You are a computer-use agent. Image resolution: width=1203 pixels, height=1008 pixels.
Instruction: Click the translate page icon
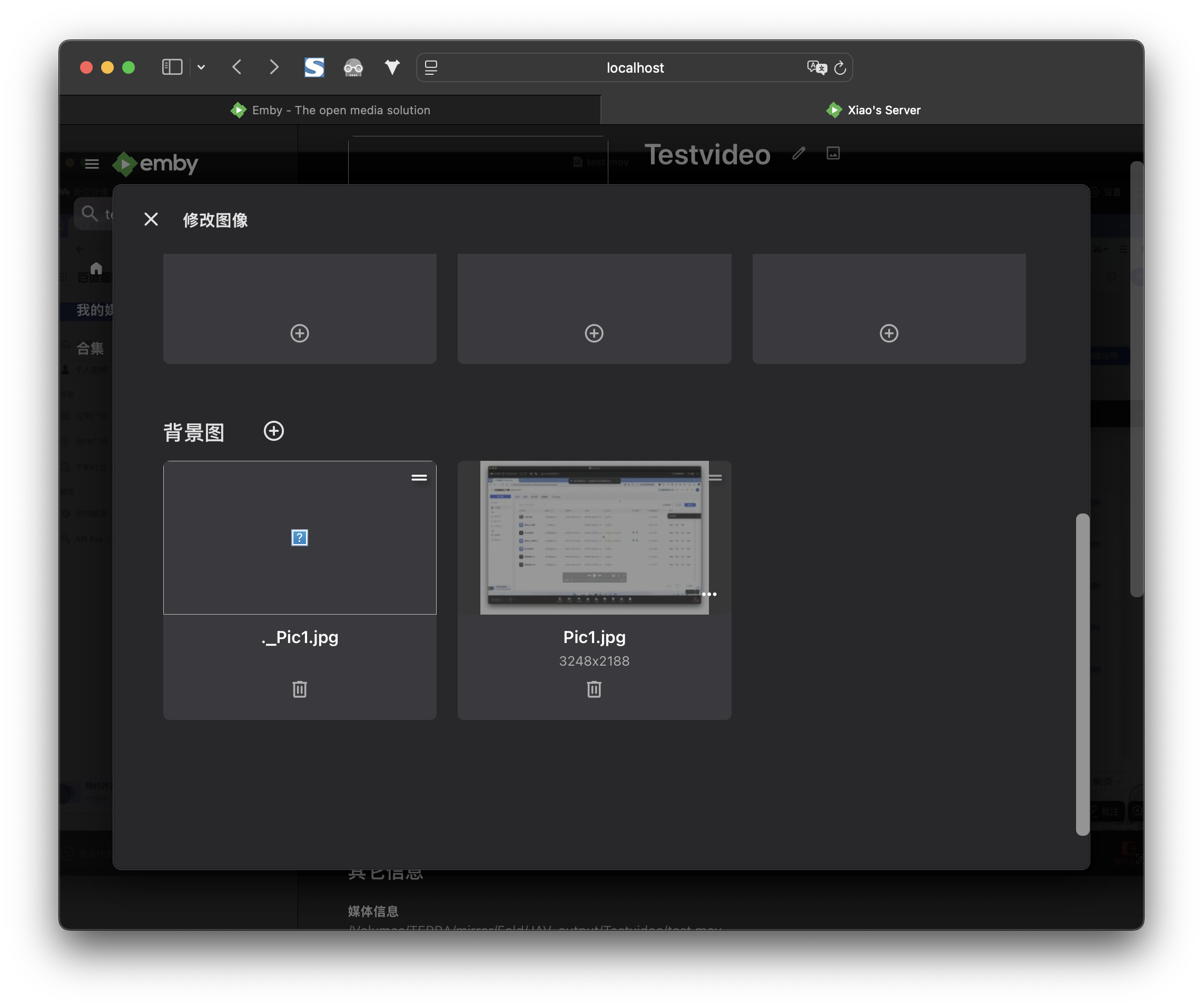[816, 67]
